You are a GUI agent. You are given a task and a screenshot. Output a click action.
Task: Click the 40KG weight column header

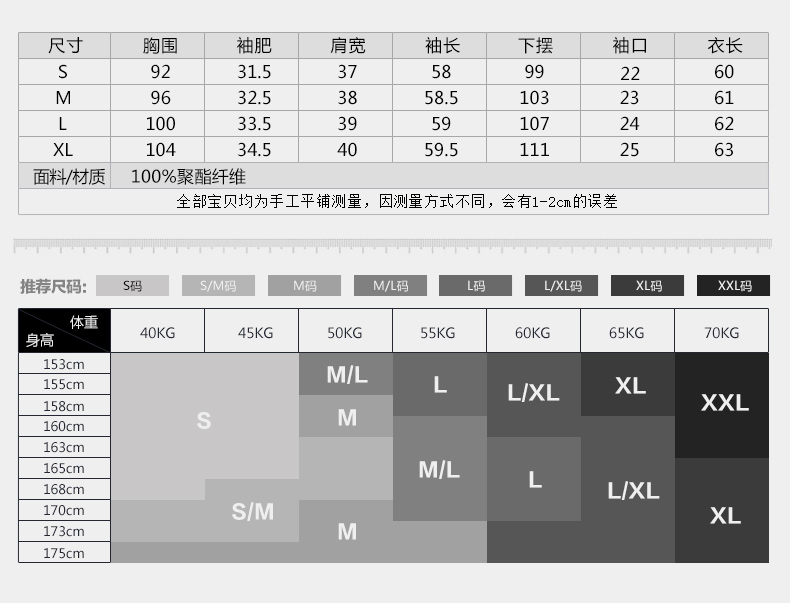[x=157, y=332]
